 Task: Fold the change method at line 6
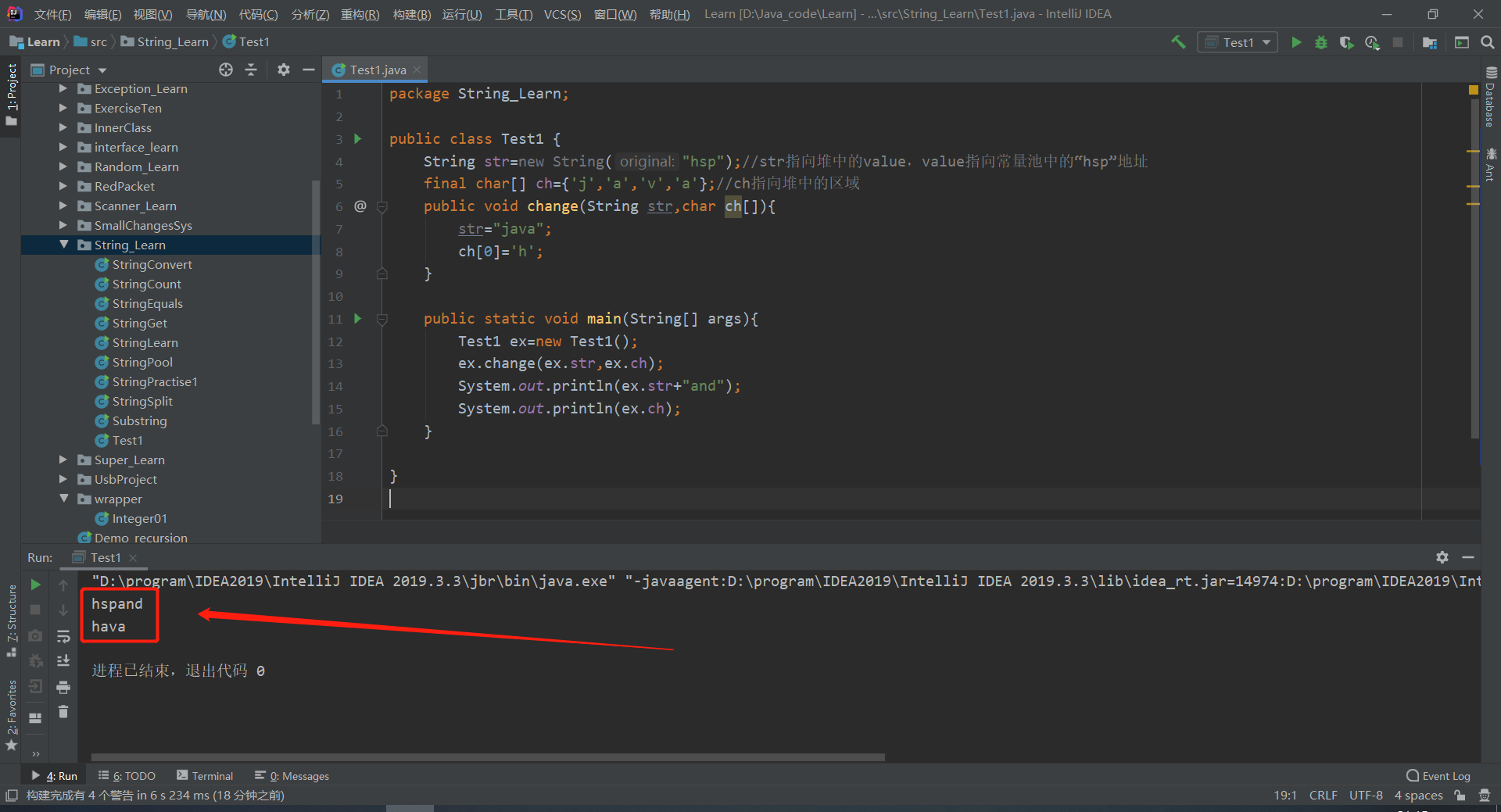pyautogui.click(x=382, y=207)
